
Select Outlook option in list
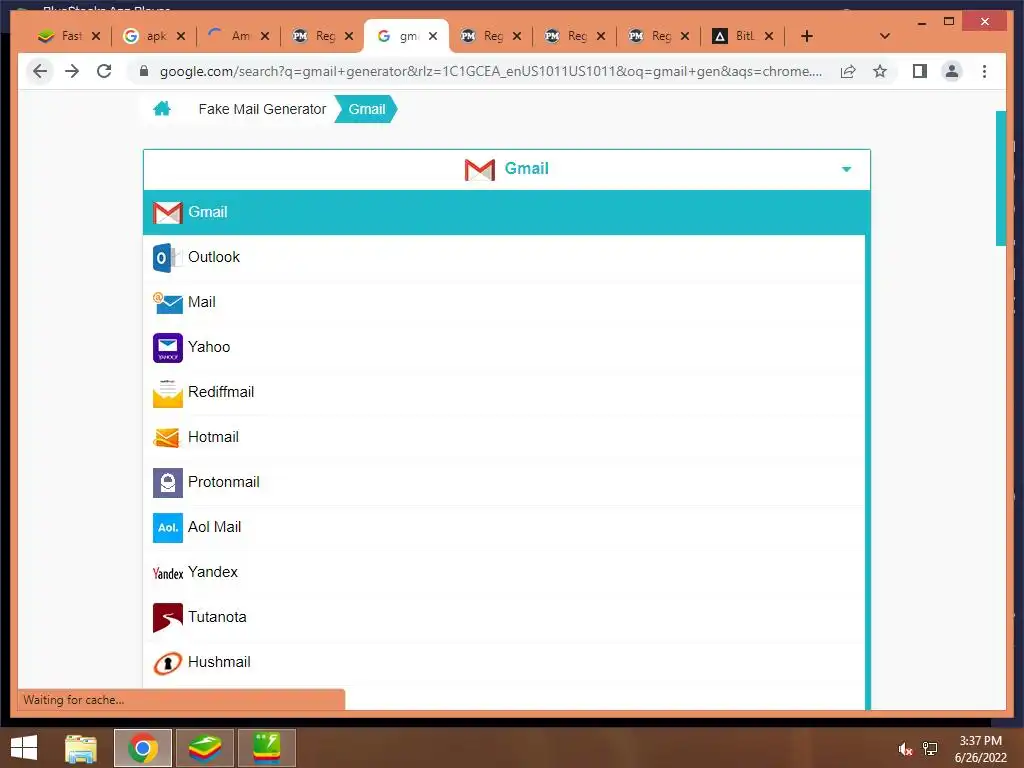504,257
